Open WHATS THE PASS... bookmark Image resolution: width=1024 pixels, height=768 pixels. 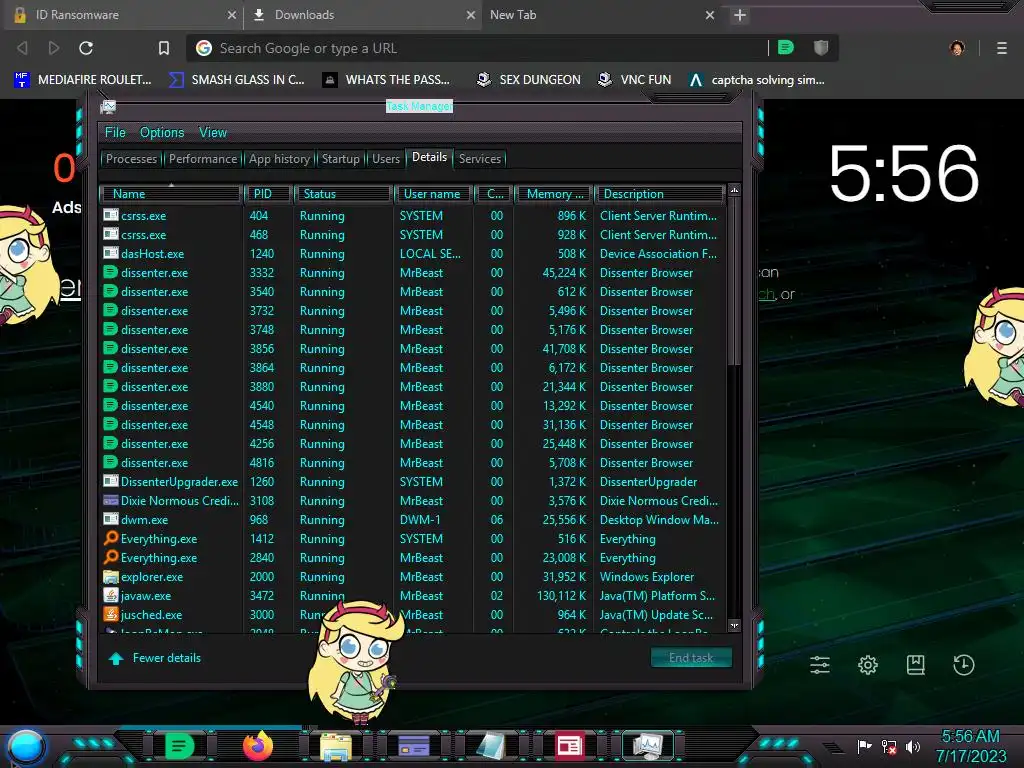(387, 80)
